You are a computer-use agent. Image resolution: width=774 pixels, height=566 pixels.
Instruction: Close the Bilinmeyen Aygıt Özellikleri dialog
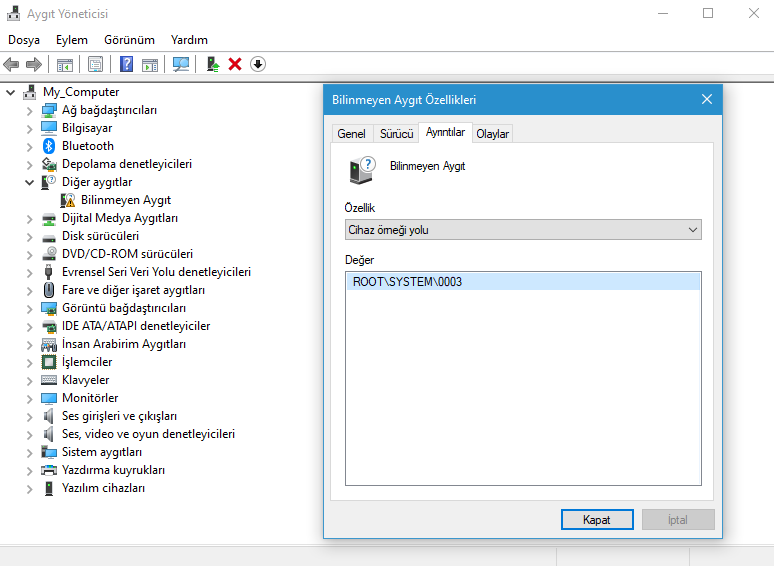click(707, 100)
